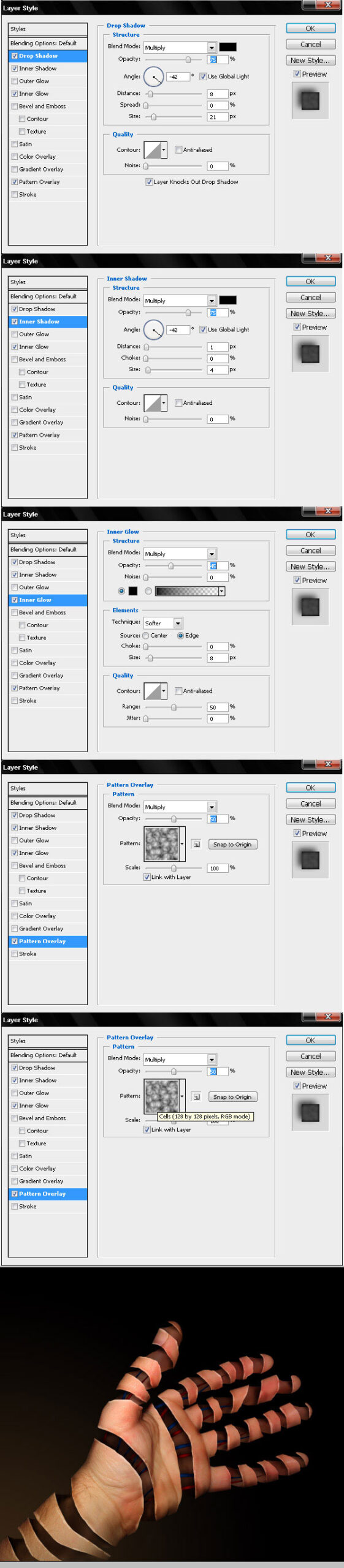Select Edge source radio in Inner Glow elements
Screen dimensions: 344x1568
[x=181, y=636]
